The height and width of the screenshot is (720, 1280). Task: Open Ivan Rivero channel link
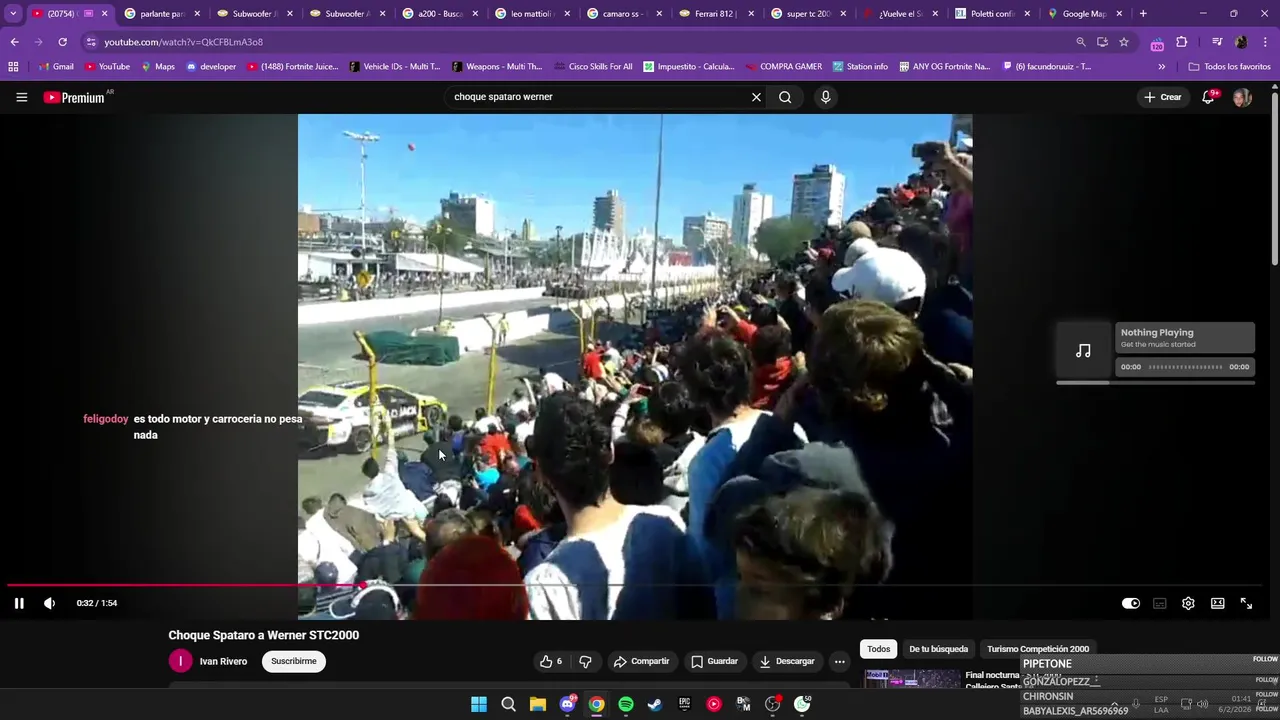pyautogui.click(x=223, y=661)
